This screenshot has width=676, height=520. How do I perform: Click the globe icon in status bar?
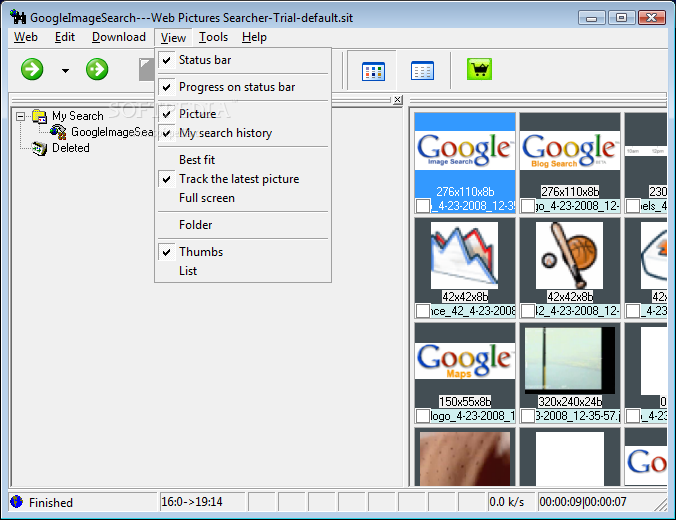[x=16, y=502]
